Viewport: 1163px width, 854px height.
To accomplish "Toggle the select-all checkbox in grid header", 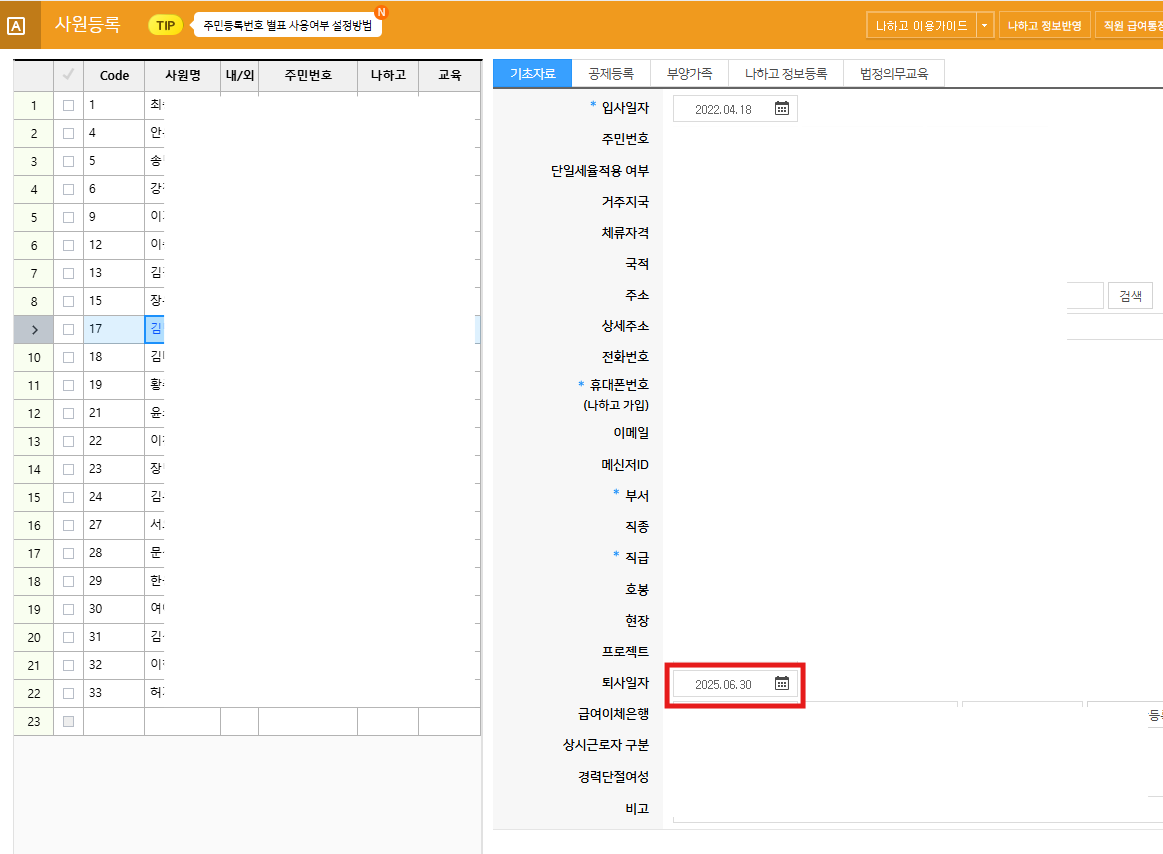I will tap(67, 75).
